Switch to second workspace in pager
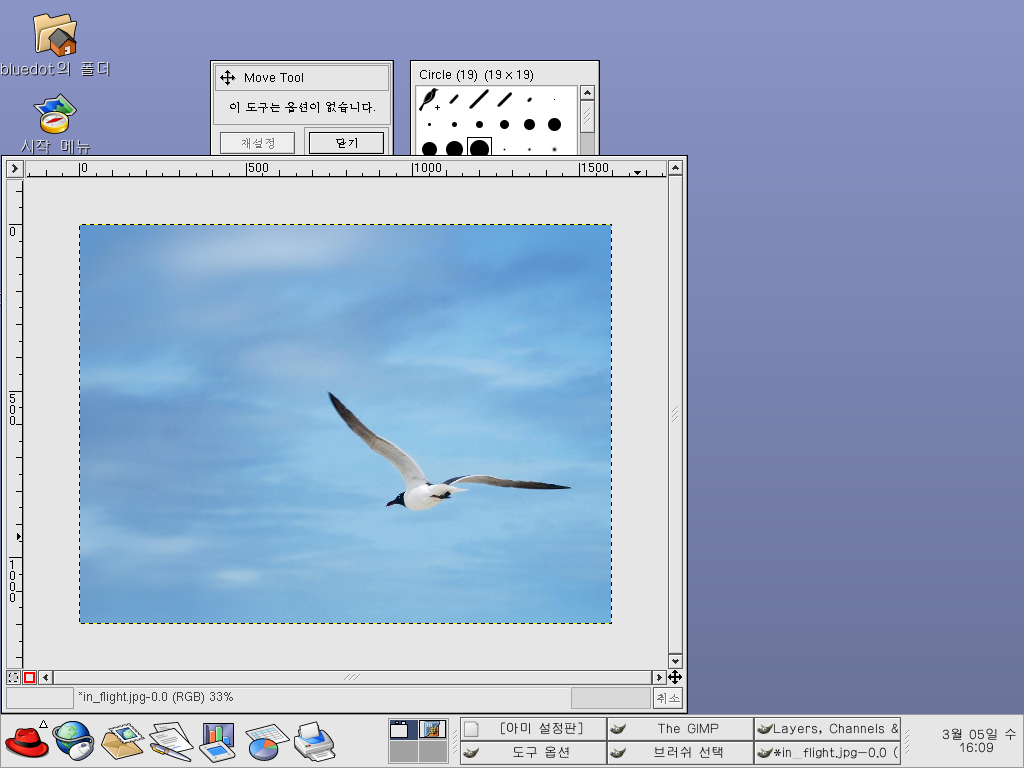Screen dimensions: 1024x768 (x=432, y=730)
